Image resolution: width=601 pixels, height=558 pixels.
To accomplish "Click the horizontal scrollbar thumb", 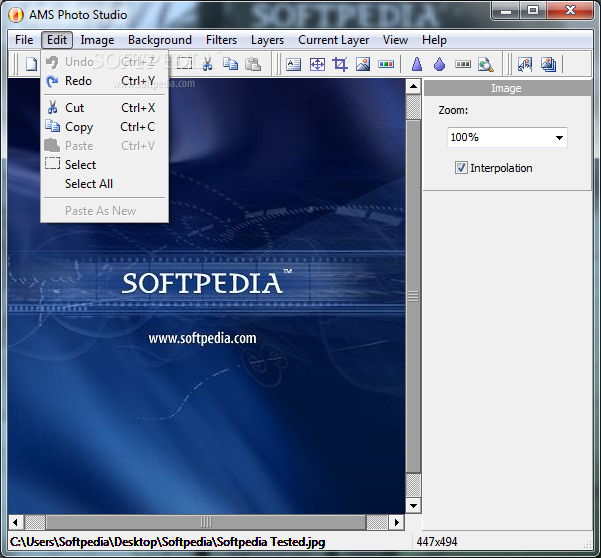I will point(206,522).
